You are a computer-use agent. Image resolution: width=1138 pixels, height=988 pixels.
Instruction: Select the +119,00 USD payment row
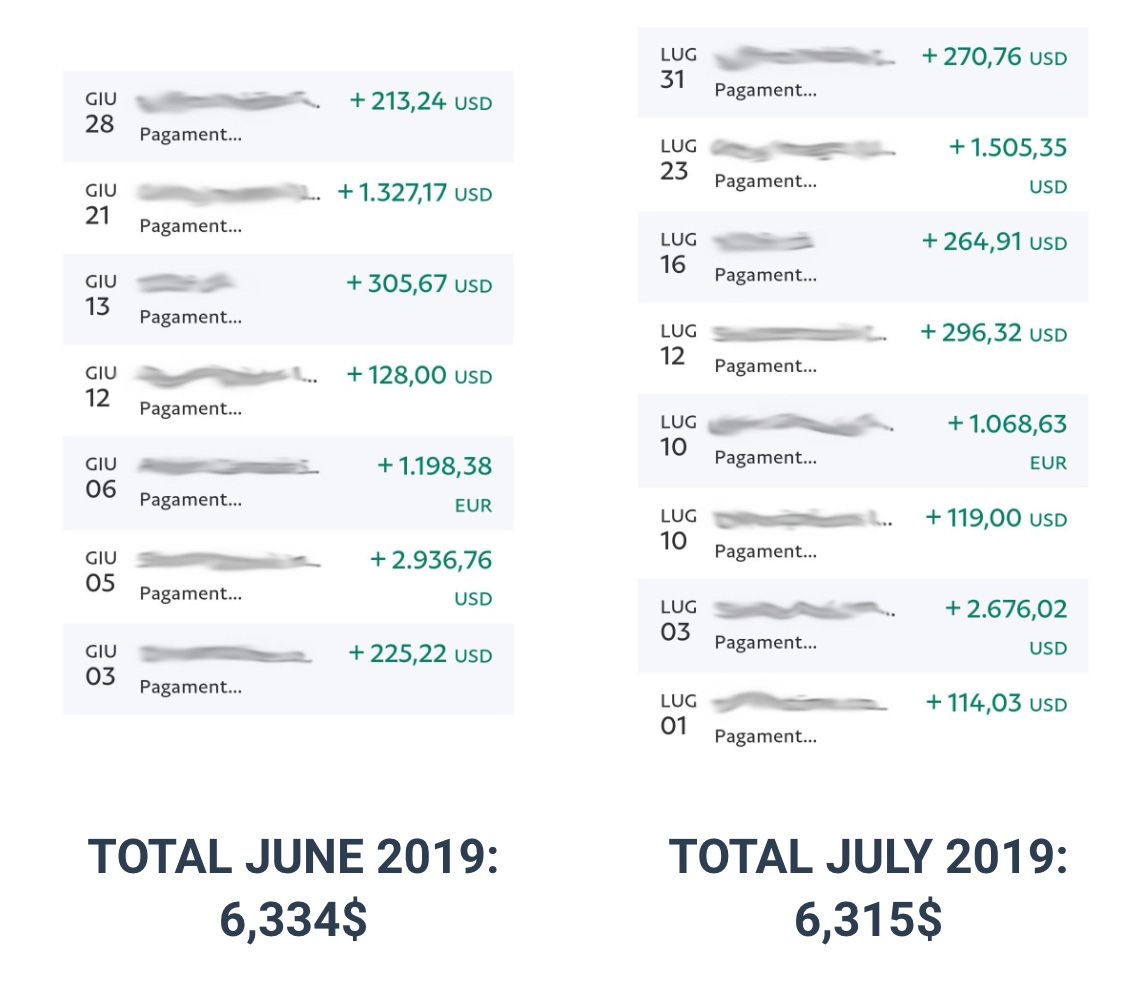tap(863, 532)
